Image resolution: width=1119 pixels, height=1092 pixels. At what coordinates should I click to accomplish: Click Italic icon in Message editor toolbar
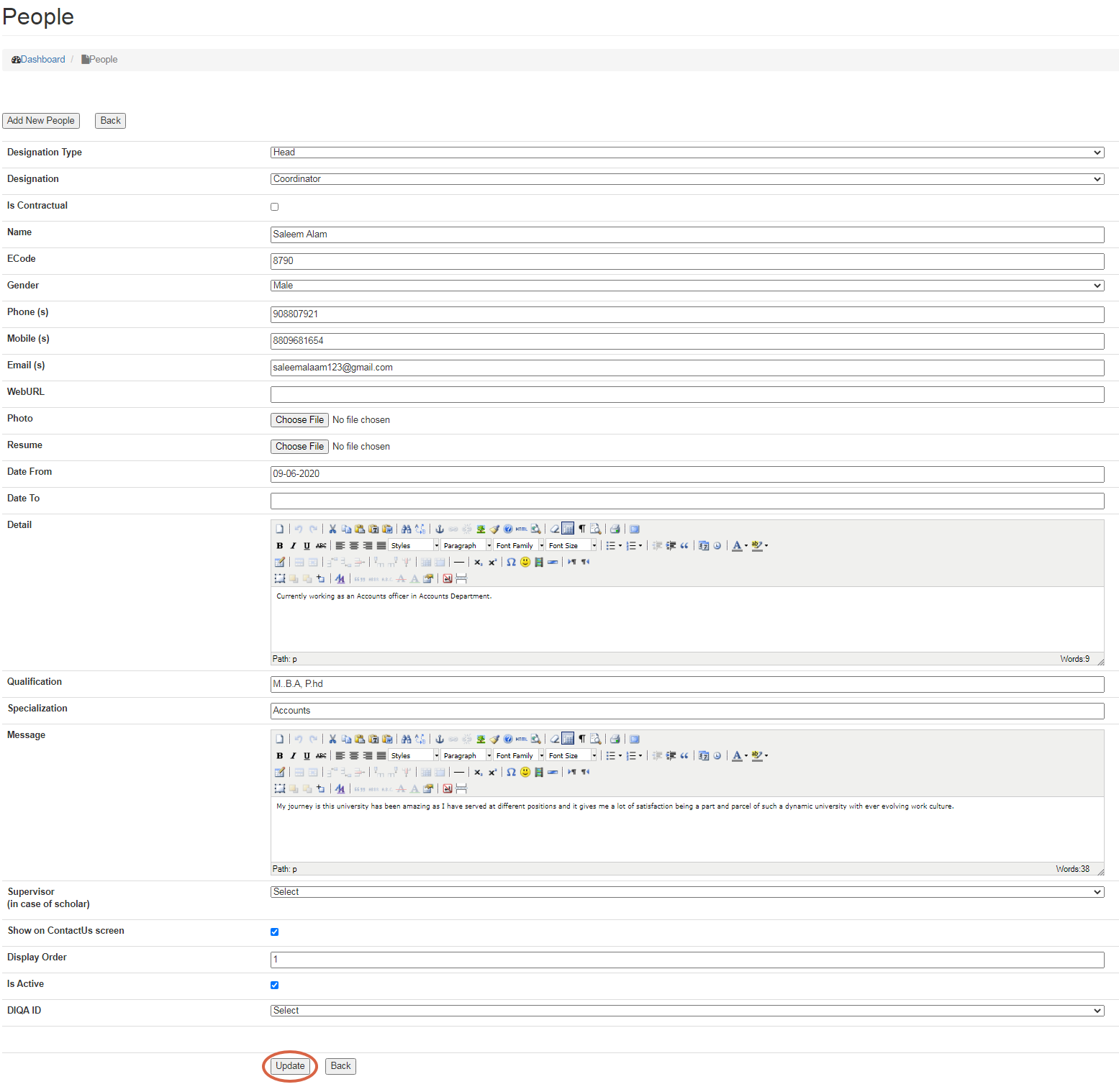(293, 756)
